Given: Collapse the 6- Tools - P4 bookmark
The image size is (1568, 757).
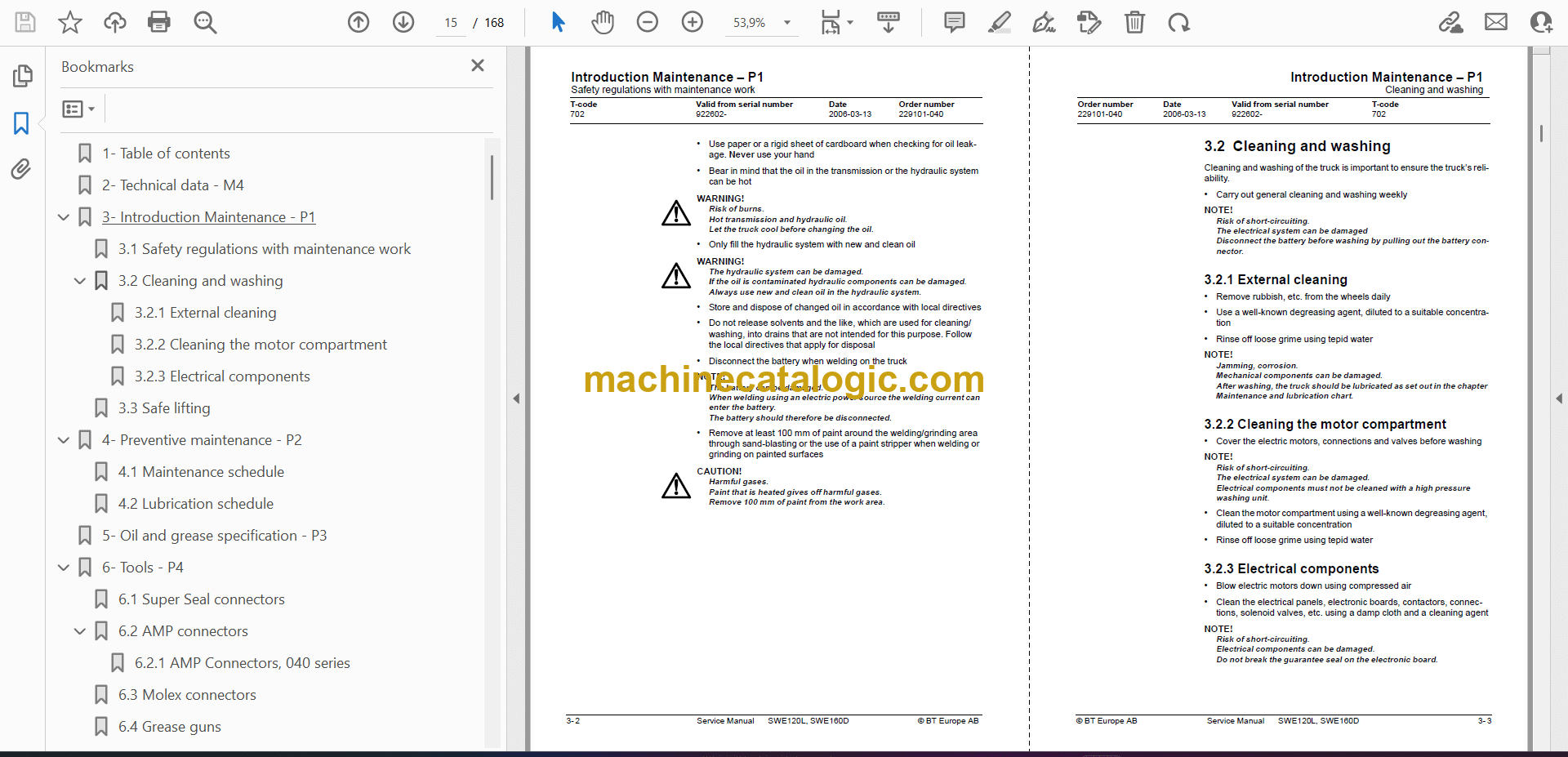Looking at the screenshot, I should pos(64,568).
